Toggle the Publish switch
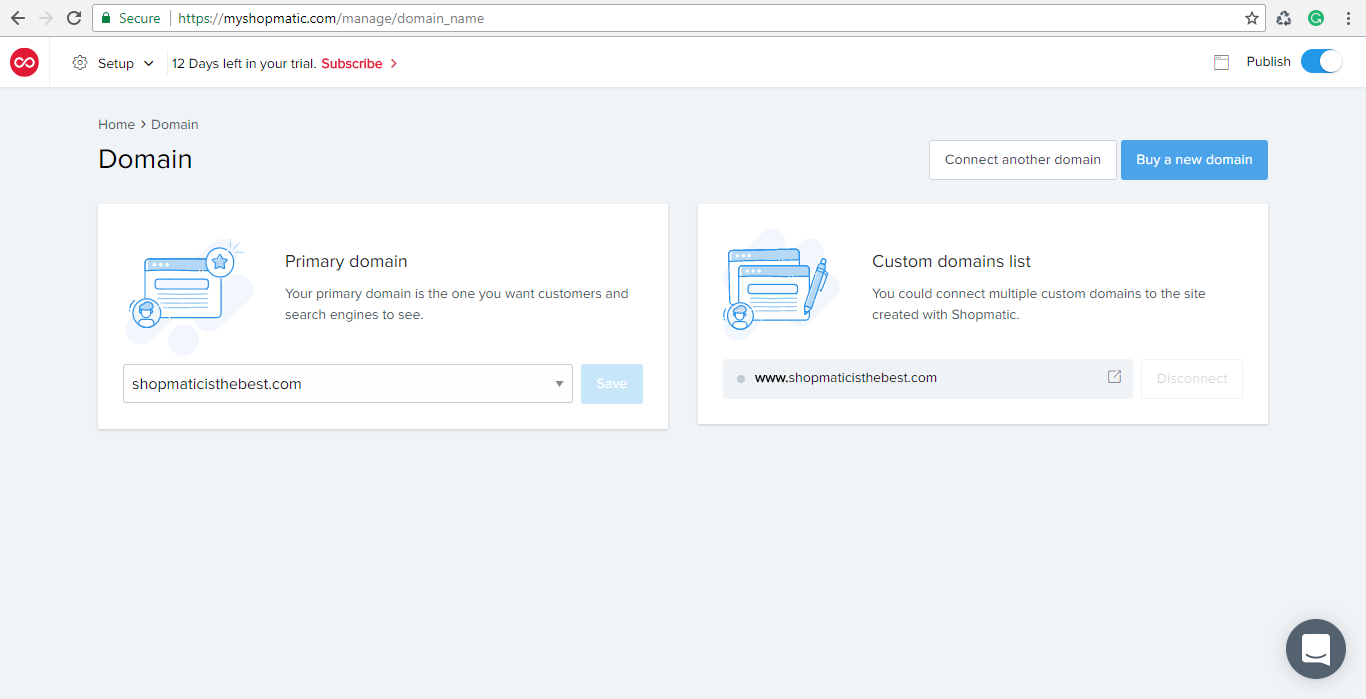 pos(1321,62)
